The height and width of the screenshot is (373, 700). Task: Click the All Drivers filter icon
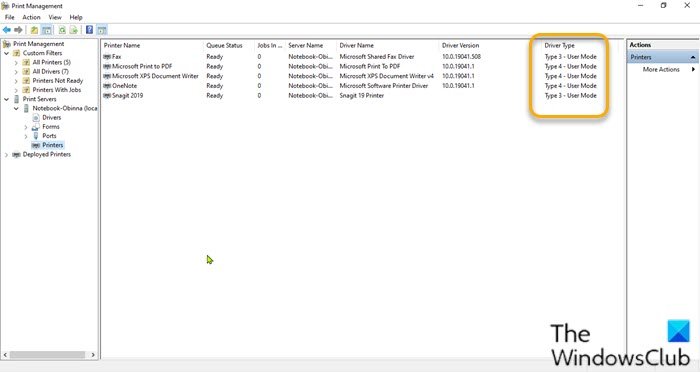[26, 71]
